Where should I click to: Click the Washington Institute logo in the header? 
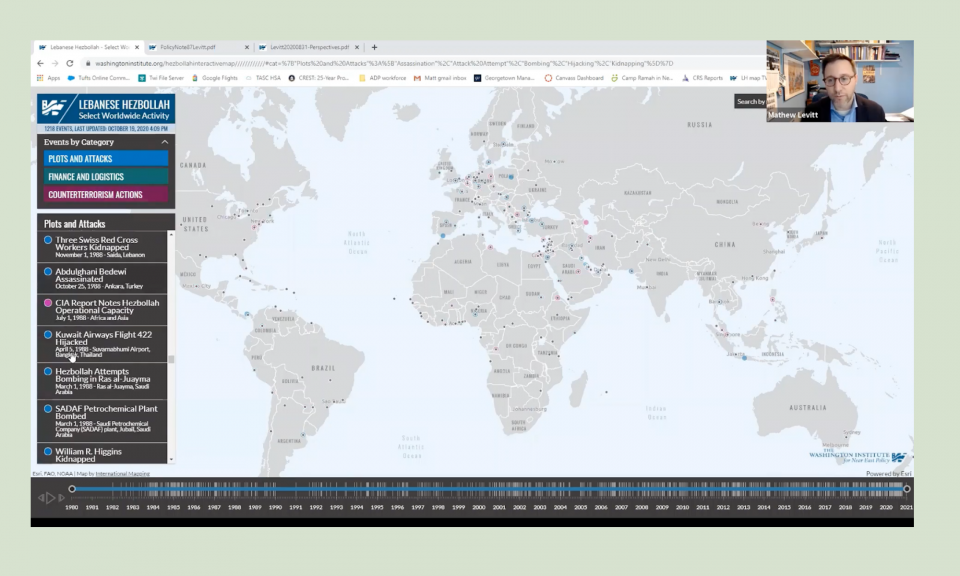coord(55,108)
